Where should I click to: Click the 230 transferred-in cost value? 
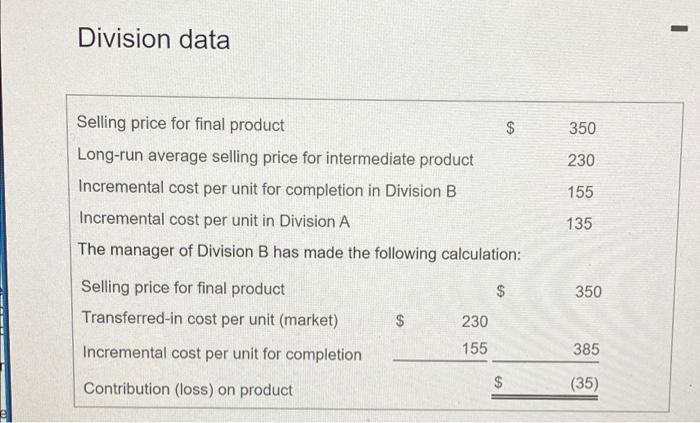click(474, 321)
